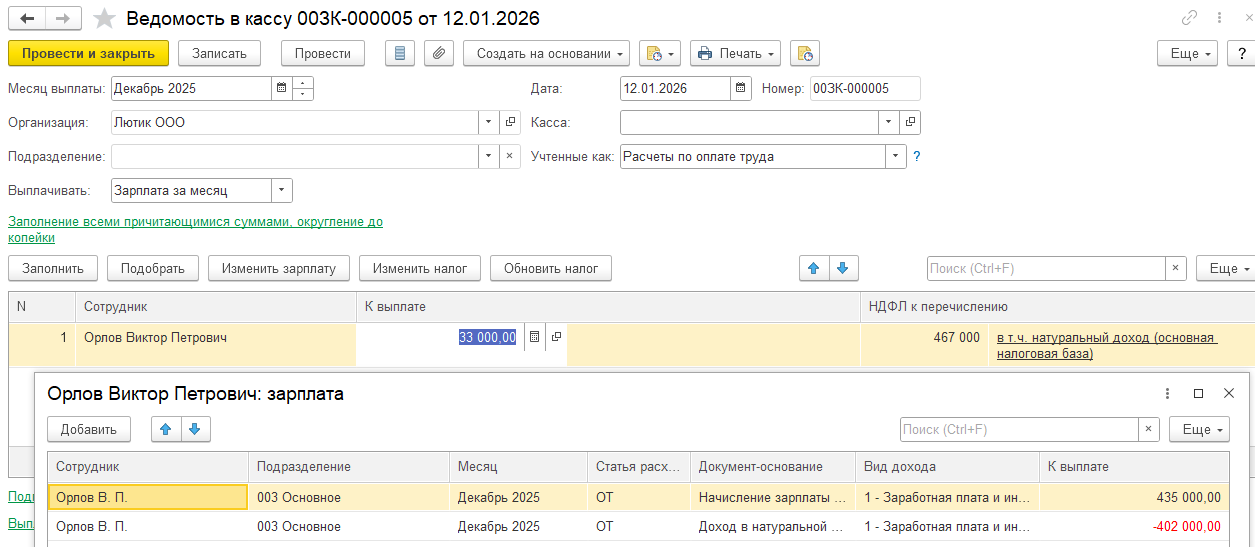Expand the Учтенные как dropdown
The width and height of the screenshot is (1255, 547).
(x=893, y=156)
